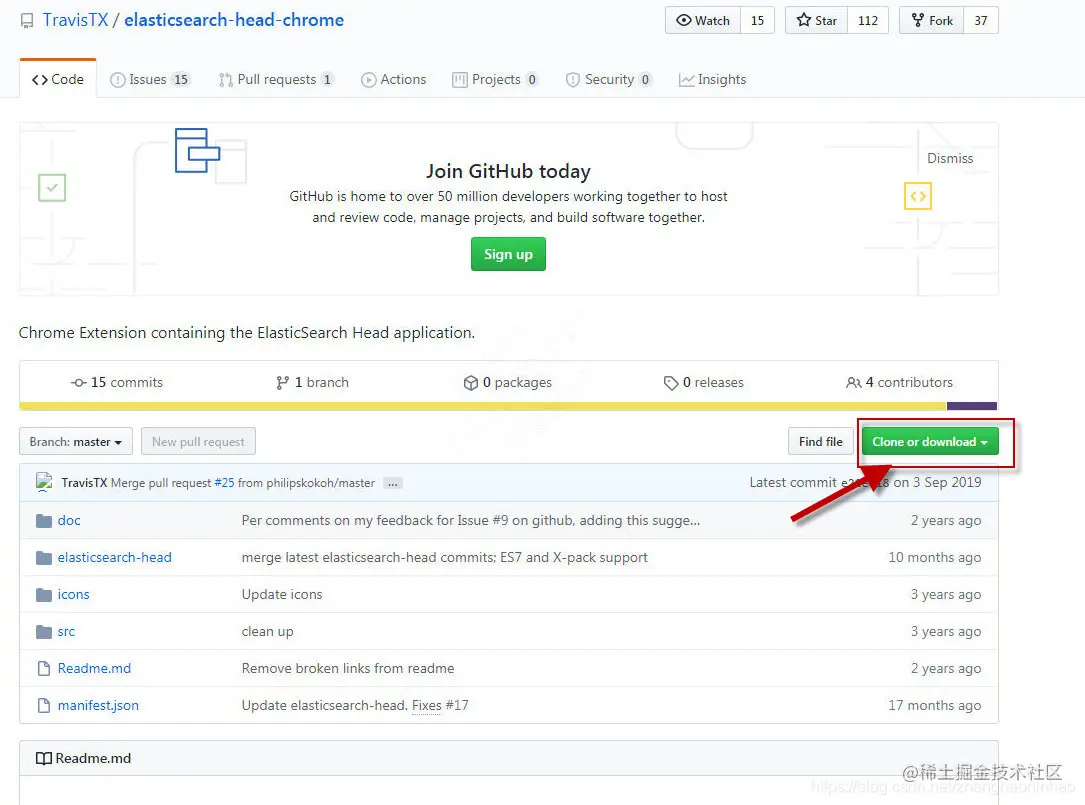Star the repository
The height and width of the screenshot is (805, 1085).
coord(817,20)
